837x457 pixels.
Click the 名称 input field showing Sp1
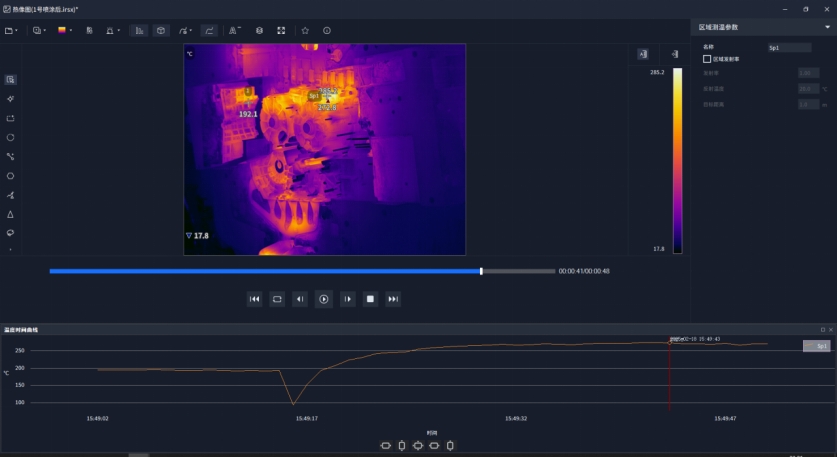pos(788,47)
